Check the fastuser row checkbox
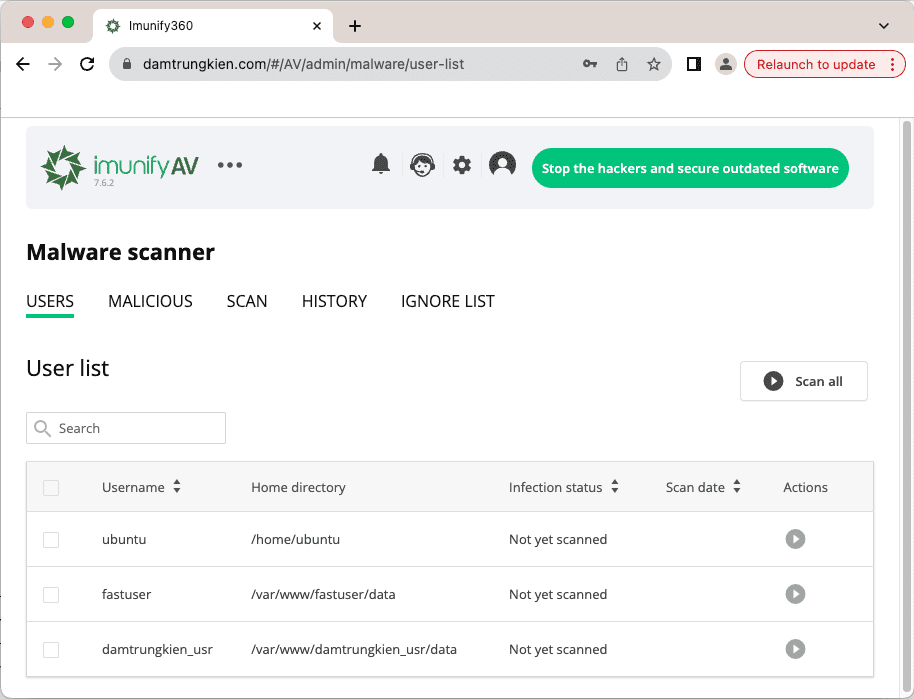Image resolution: width=914 pixels, height=699 pixels. pyautogui.click(x=51, y=594)
